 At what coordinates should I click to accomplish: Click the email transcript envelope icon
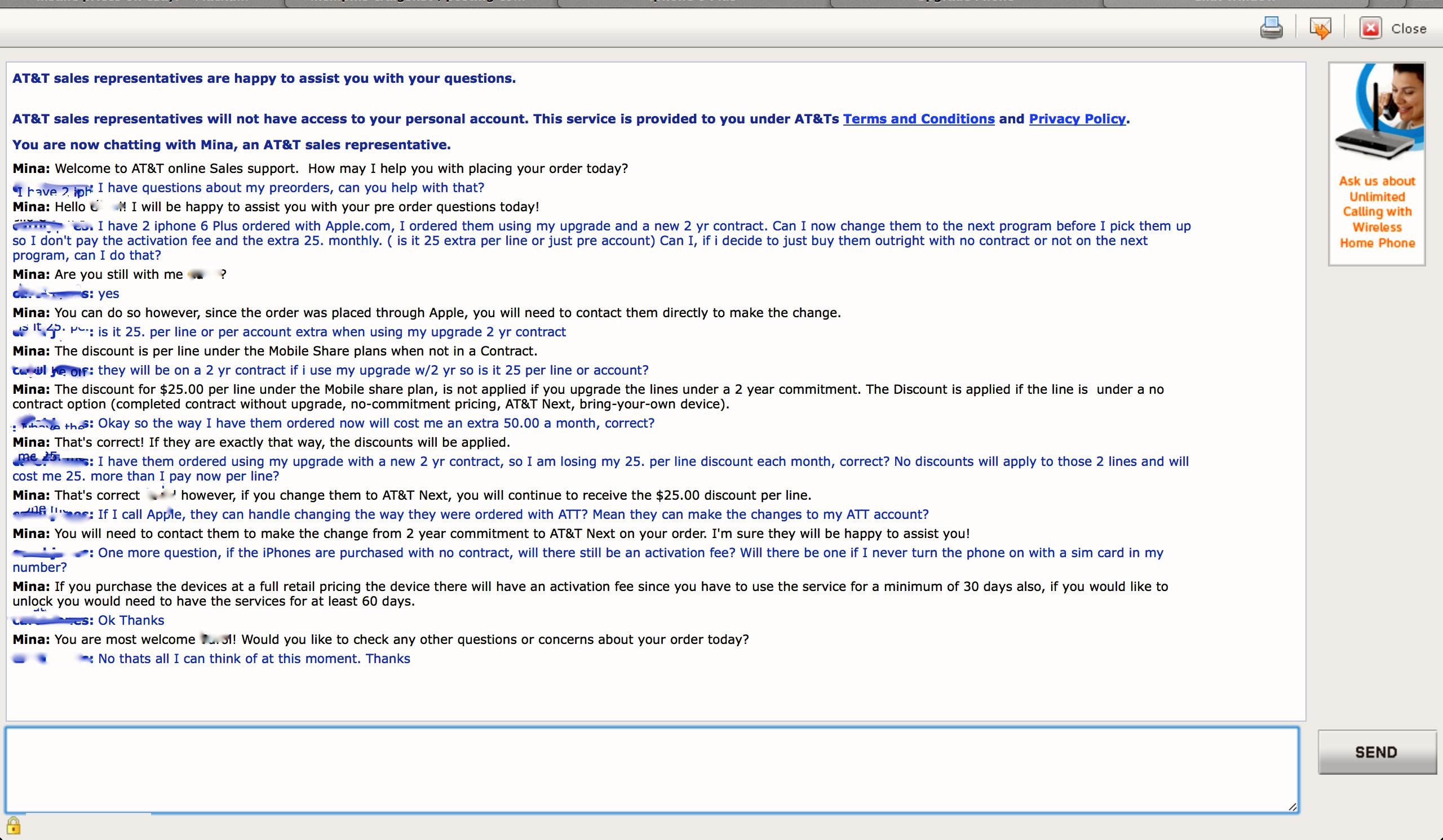coord(1320,28)
